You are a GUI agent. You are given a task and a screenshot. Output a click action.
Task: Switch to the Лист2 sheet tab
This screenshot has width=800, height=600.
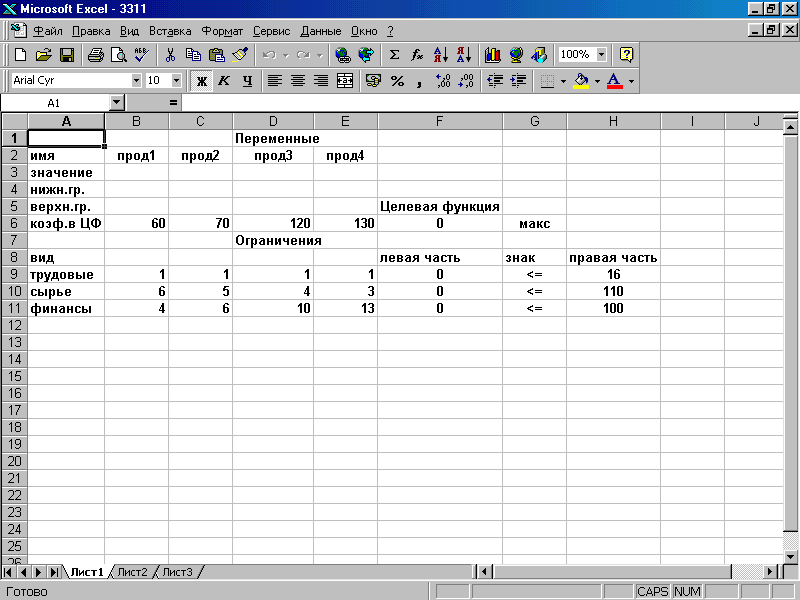(x=132, y=572)
